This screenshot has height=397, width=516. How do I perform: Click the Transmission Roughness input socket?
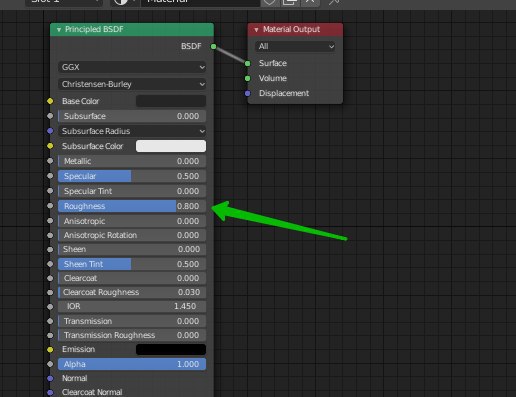[x=50, y=335]
